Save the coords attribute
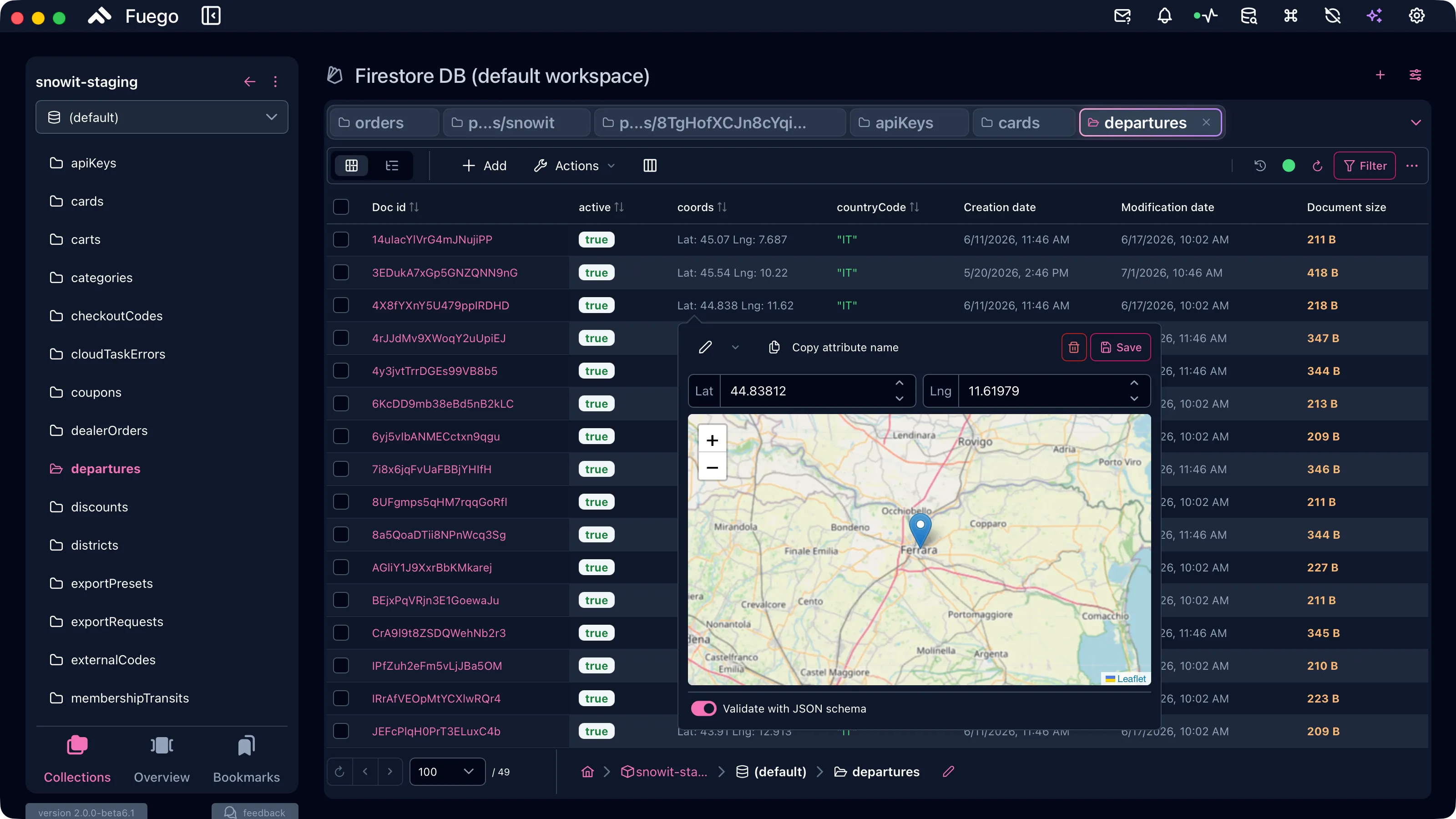1456x819 pixels. 1120,347
